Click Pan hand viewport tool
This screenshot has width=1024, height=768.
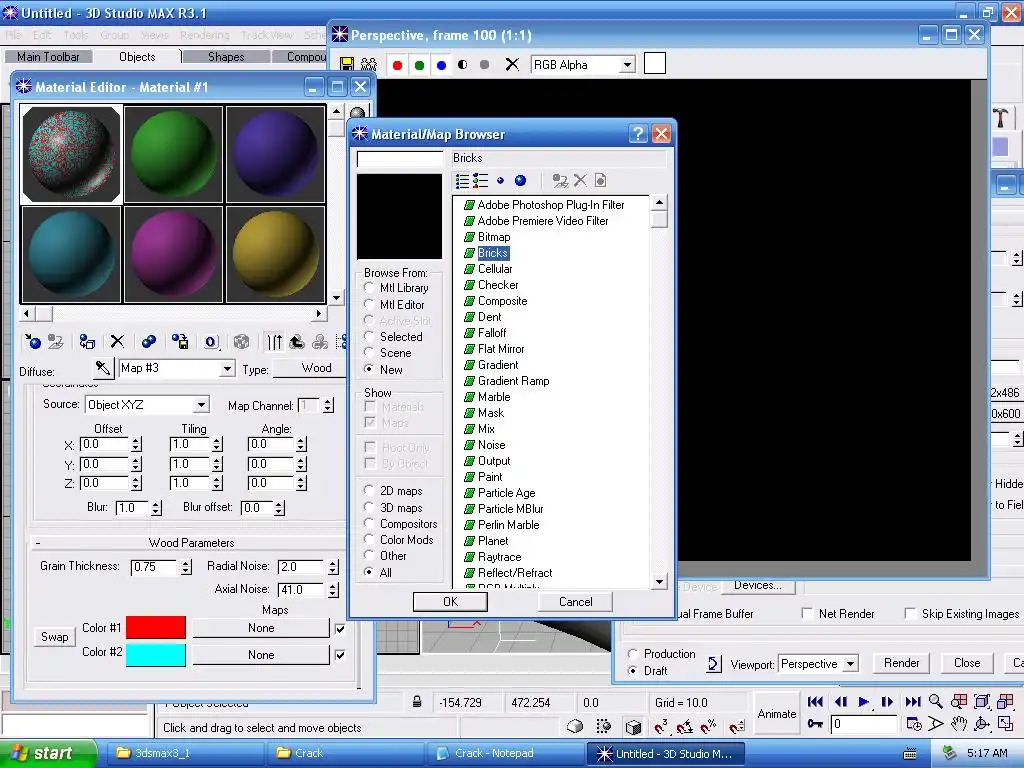pos(959,724)
